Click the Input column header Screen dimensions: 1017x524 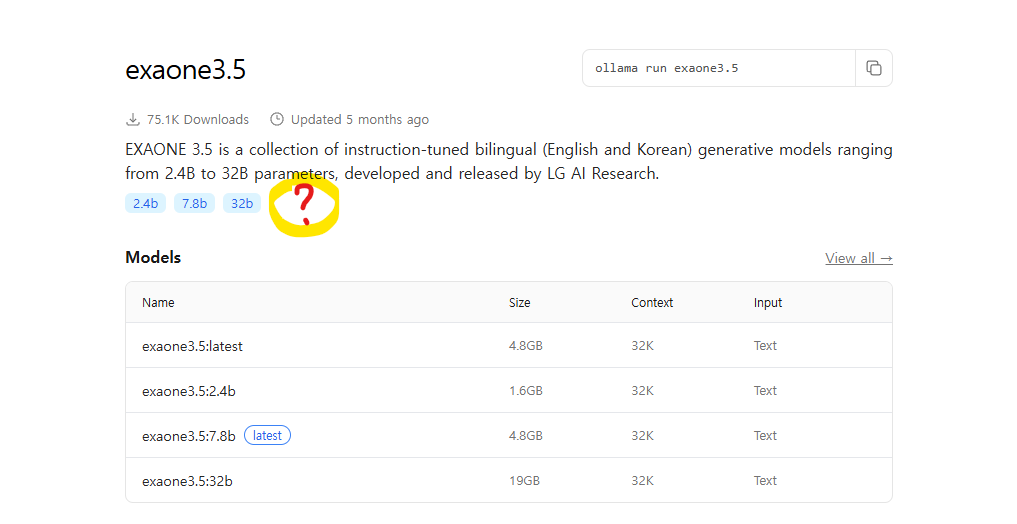768,303
